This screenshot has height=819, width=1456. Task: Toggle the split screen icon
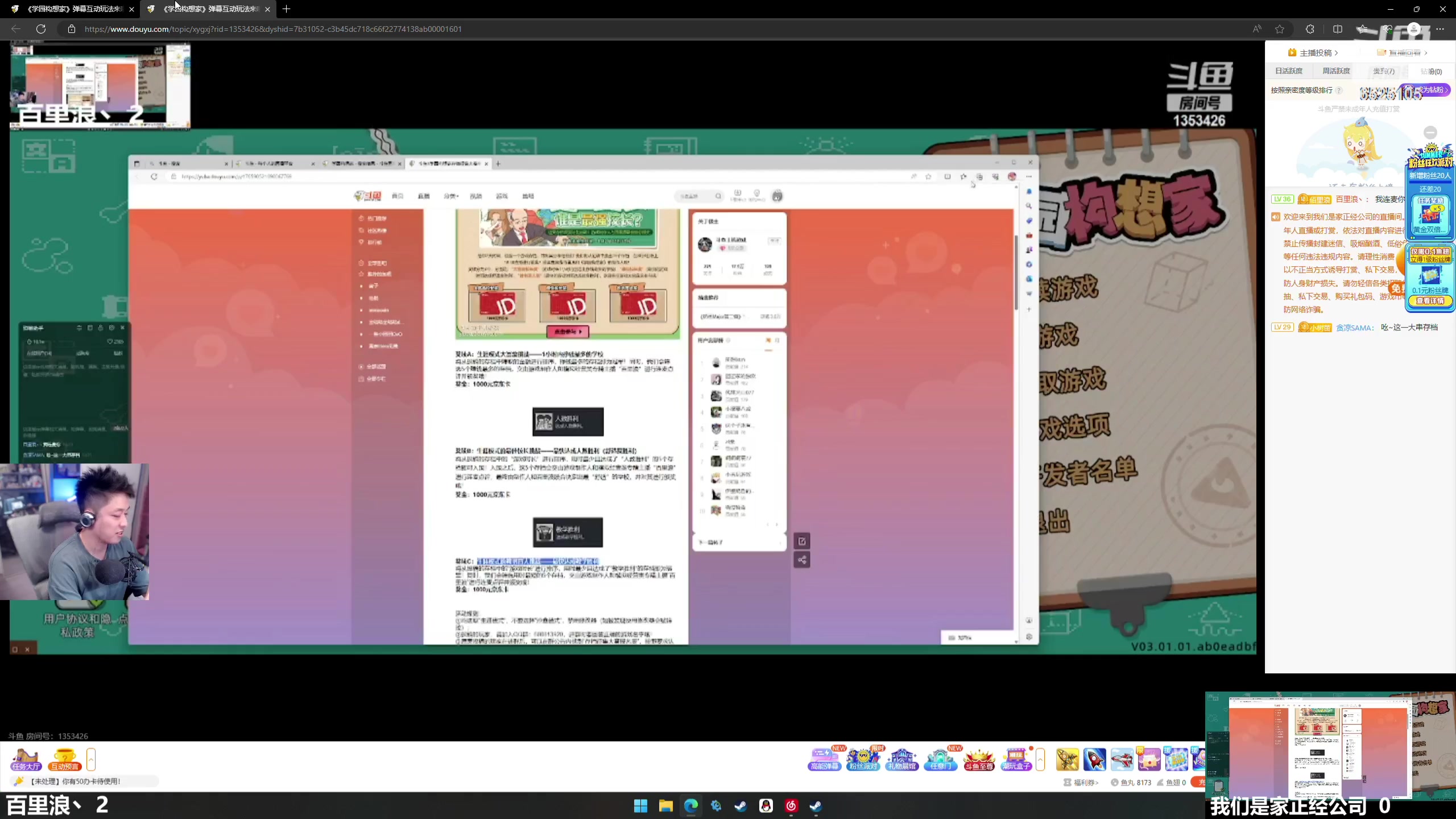point(1338,29)
